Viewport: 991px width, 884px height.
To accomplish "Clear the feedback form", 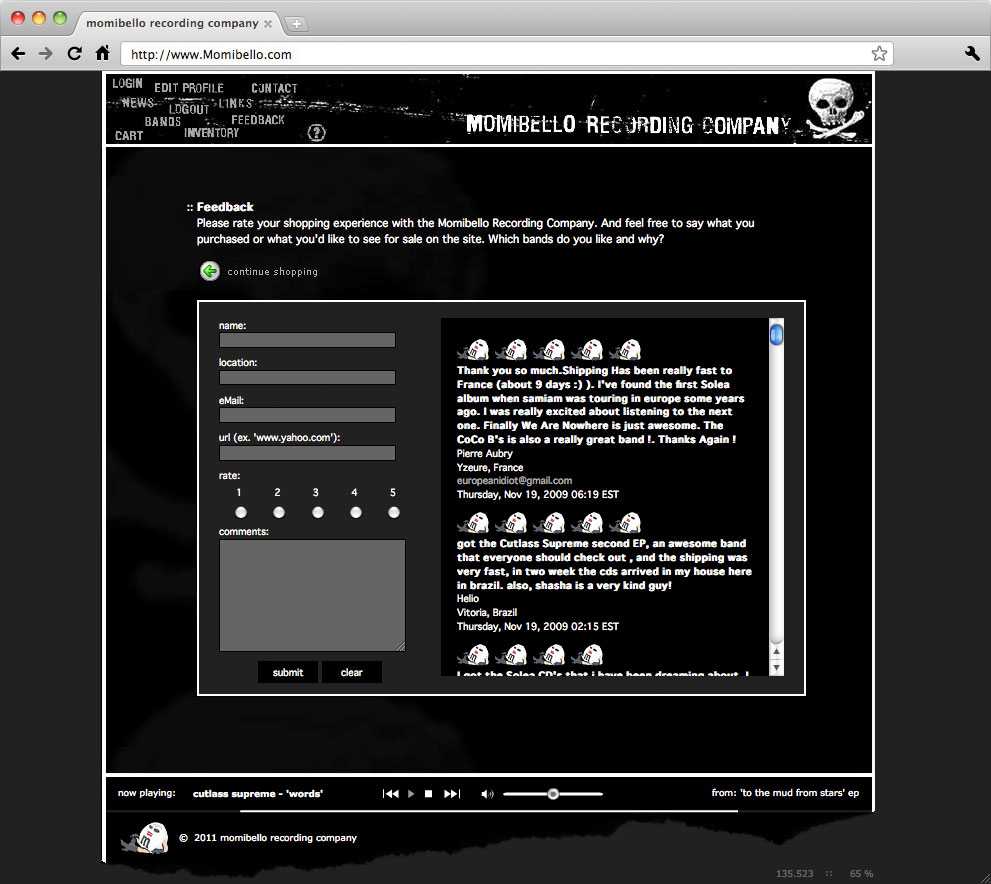I will tap(351, 672).
